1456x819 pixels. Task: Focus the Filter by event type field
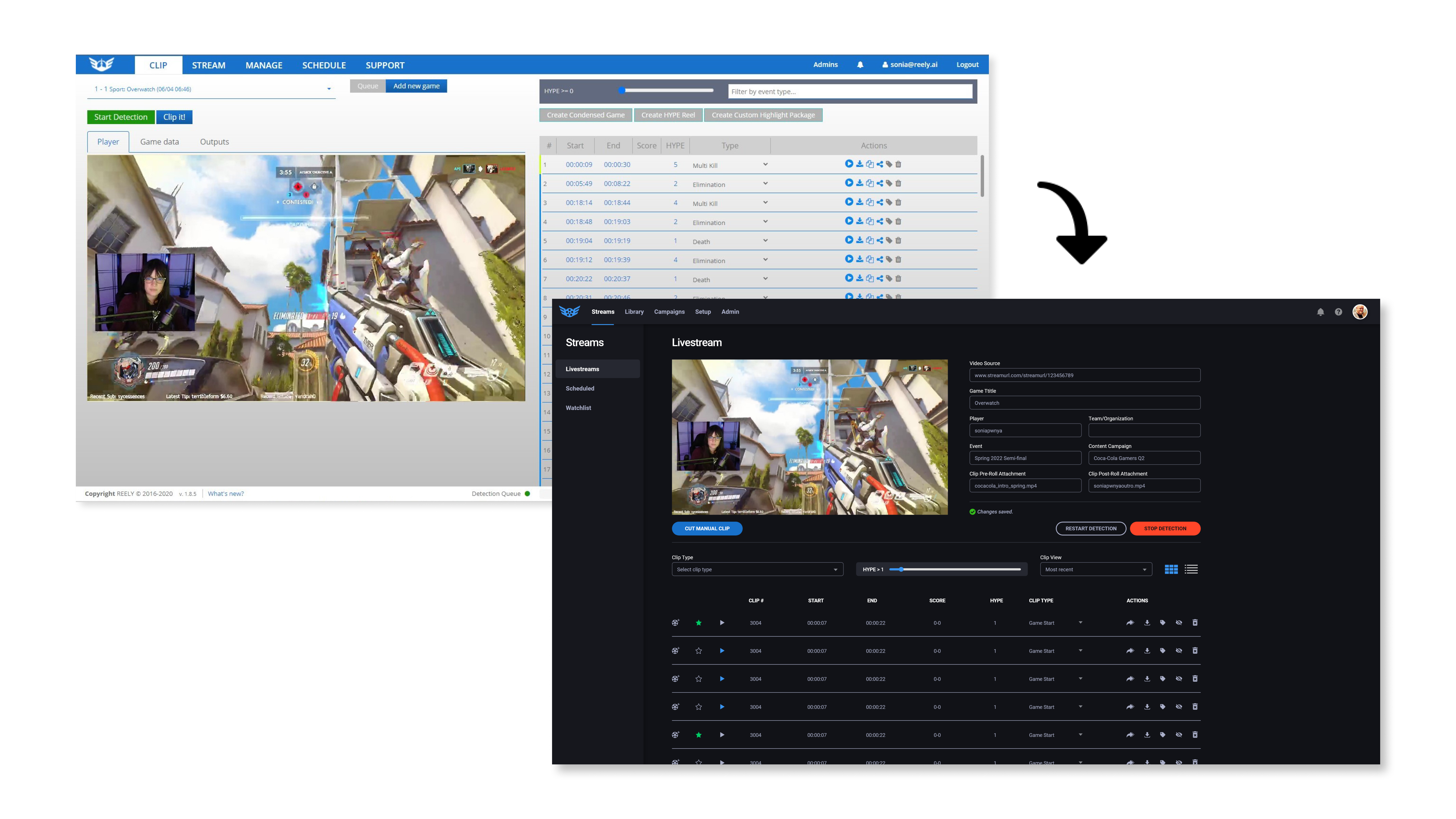point(850,92)
